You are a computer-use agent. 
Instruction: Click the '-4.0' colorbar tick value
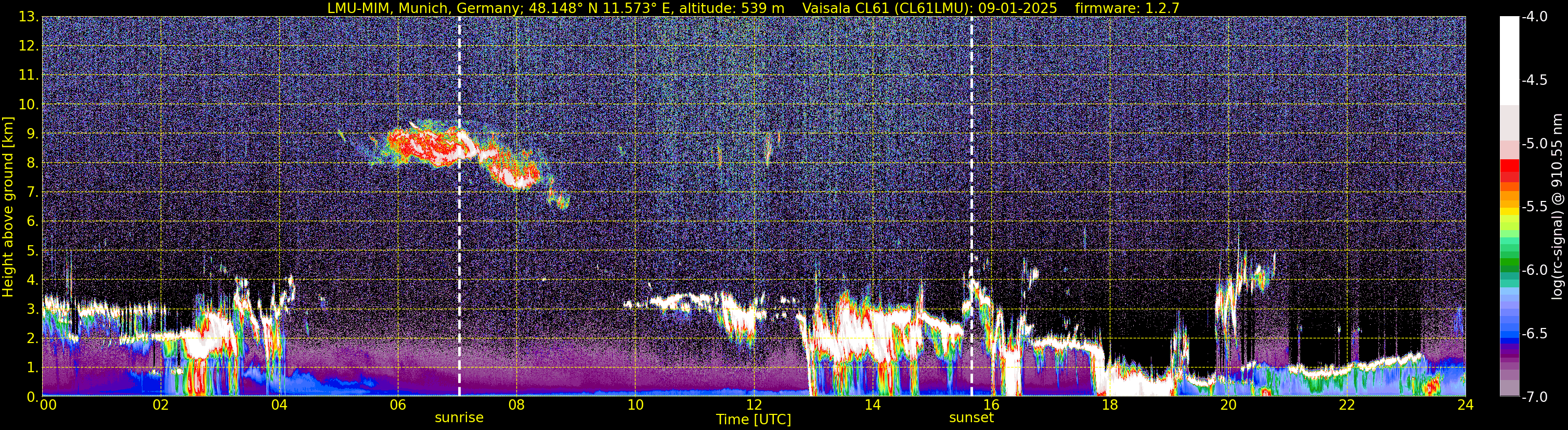click(x=1534, y=17)
